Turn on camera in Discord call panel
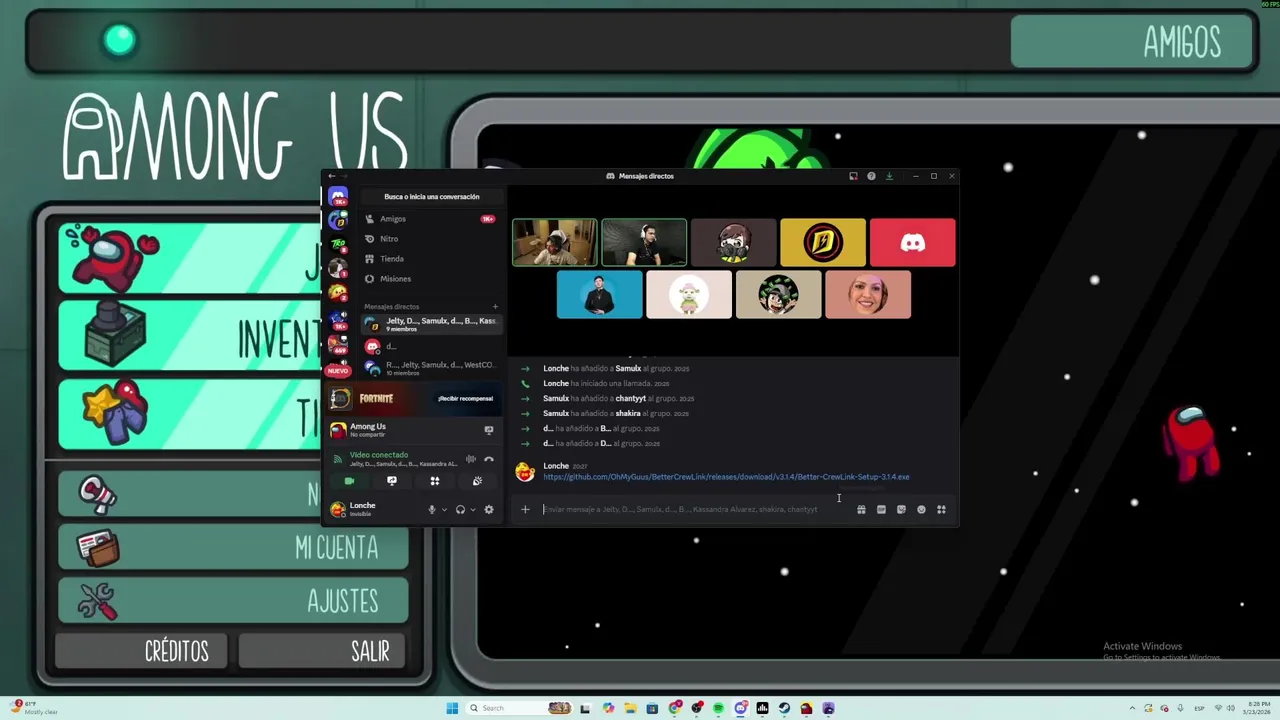 tap(349, 481)
